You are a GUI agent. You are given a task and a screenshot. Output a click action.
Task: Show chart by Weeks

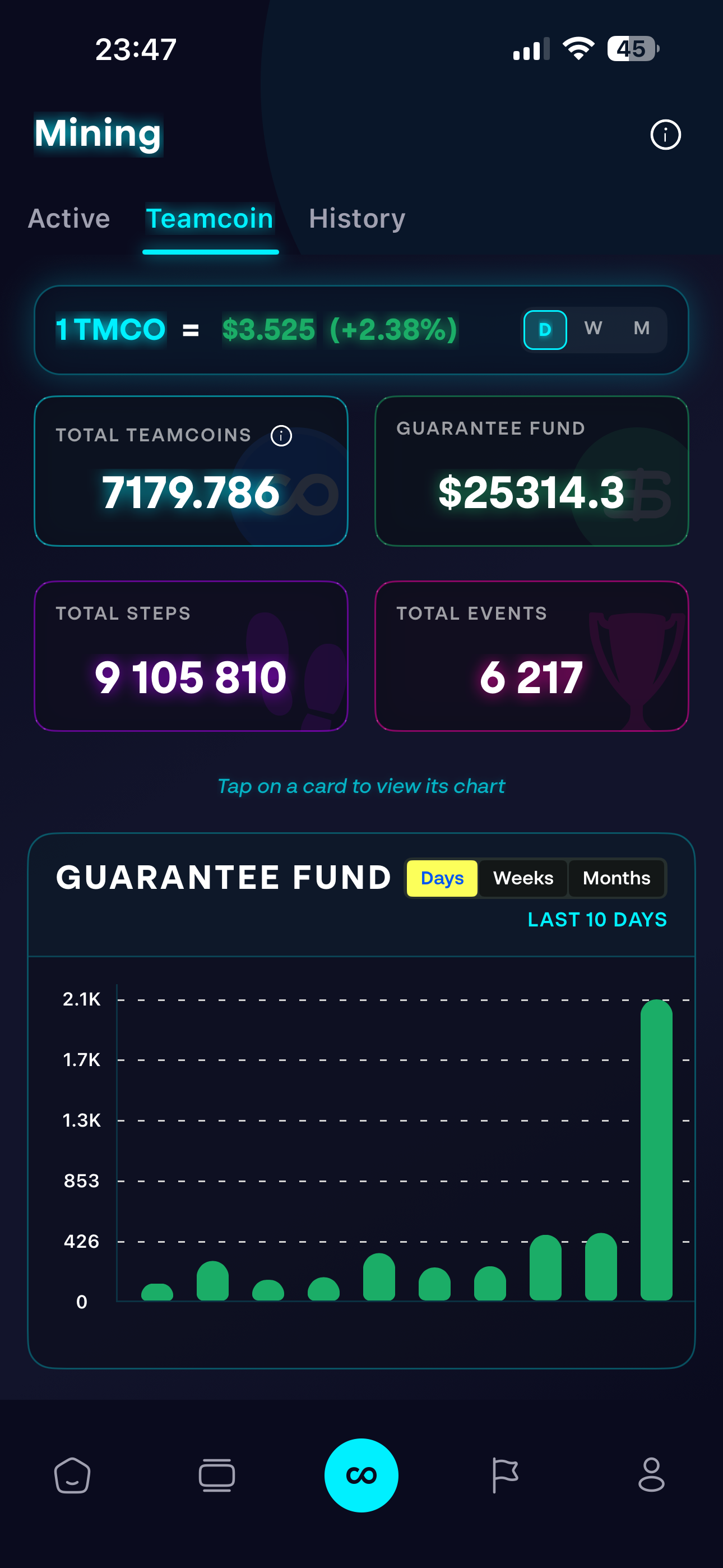click(523, 878)
